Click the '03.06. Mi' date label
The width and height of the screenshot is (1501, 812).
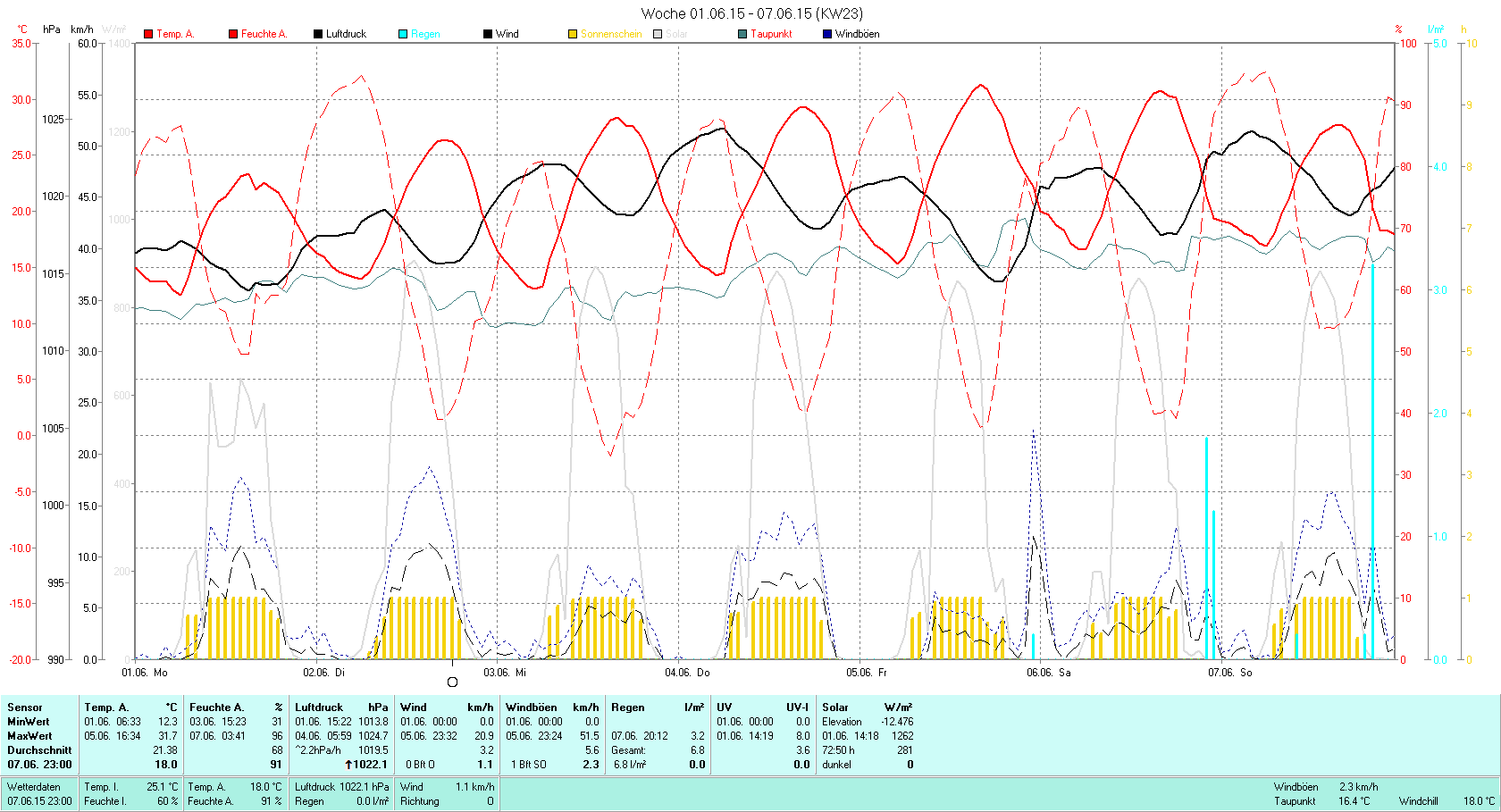point(505,673)
